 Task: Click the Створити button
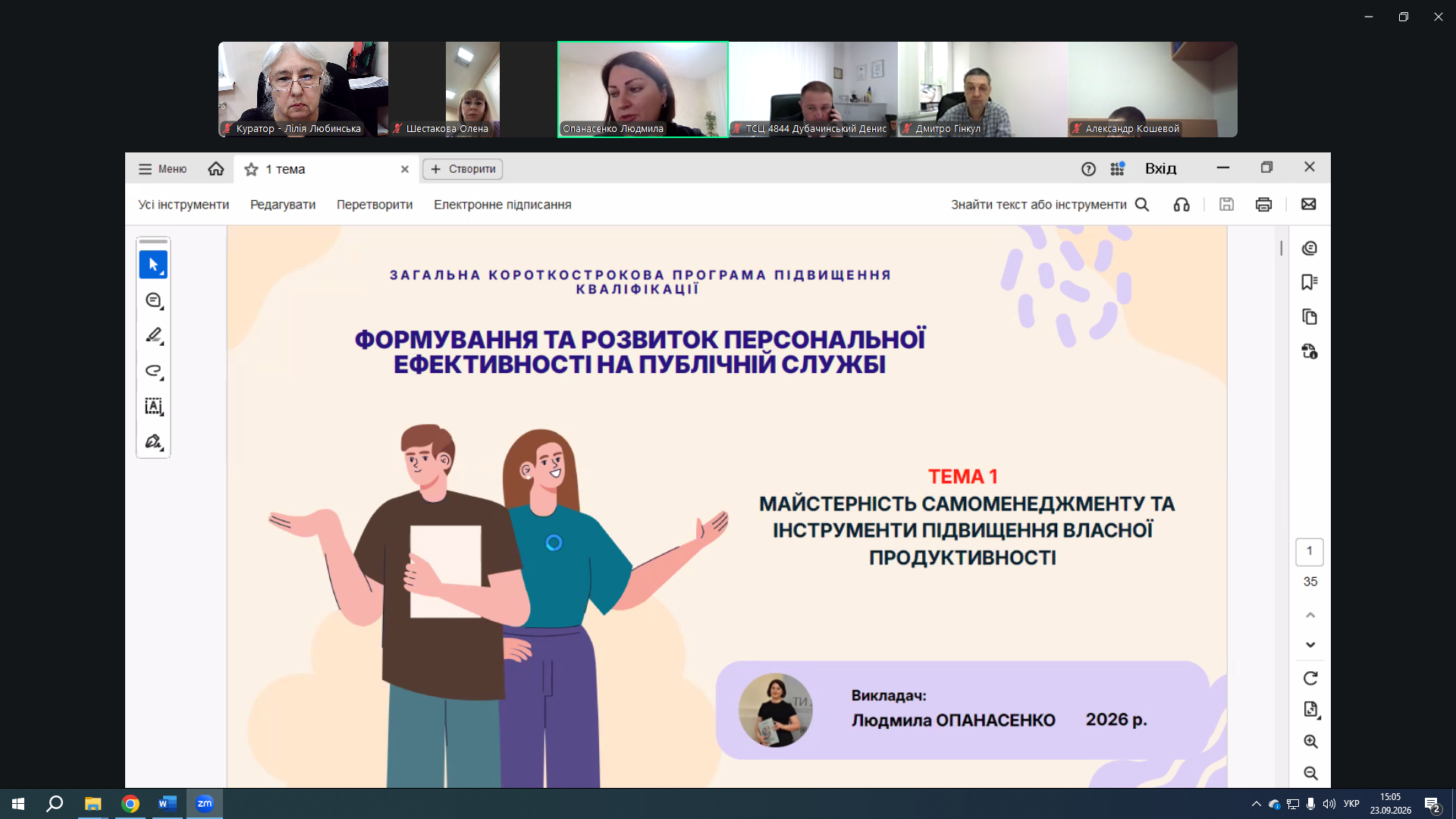click(463, 169)
